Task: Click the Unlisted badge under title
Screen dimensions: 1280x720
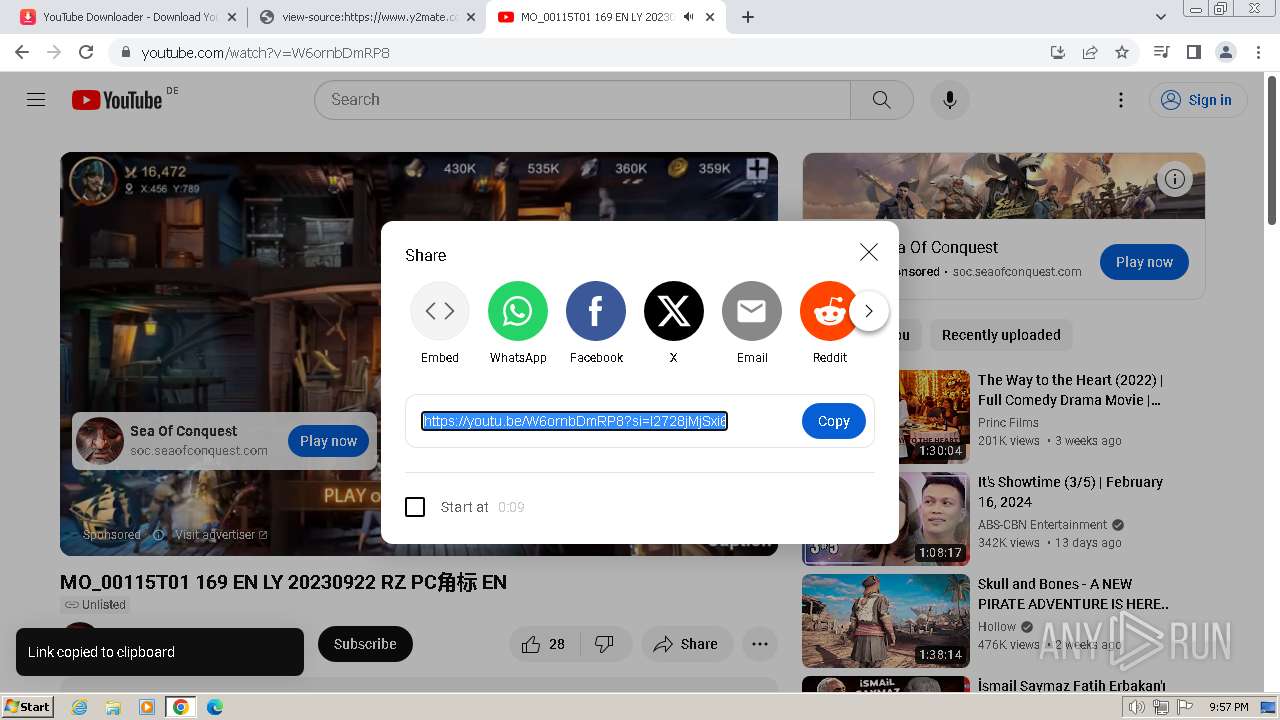Action: pos(95,605)
